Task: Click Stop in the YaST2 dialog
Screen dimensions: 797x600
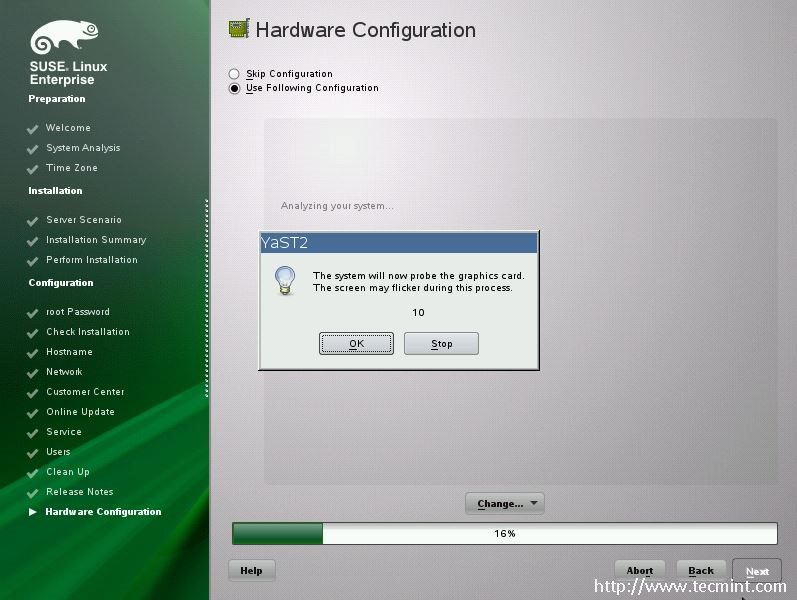Action: pos(441,344)
